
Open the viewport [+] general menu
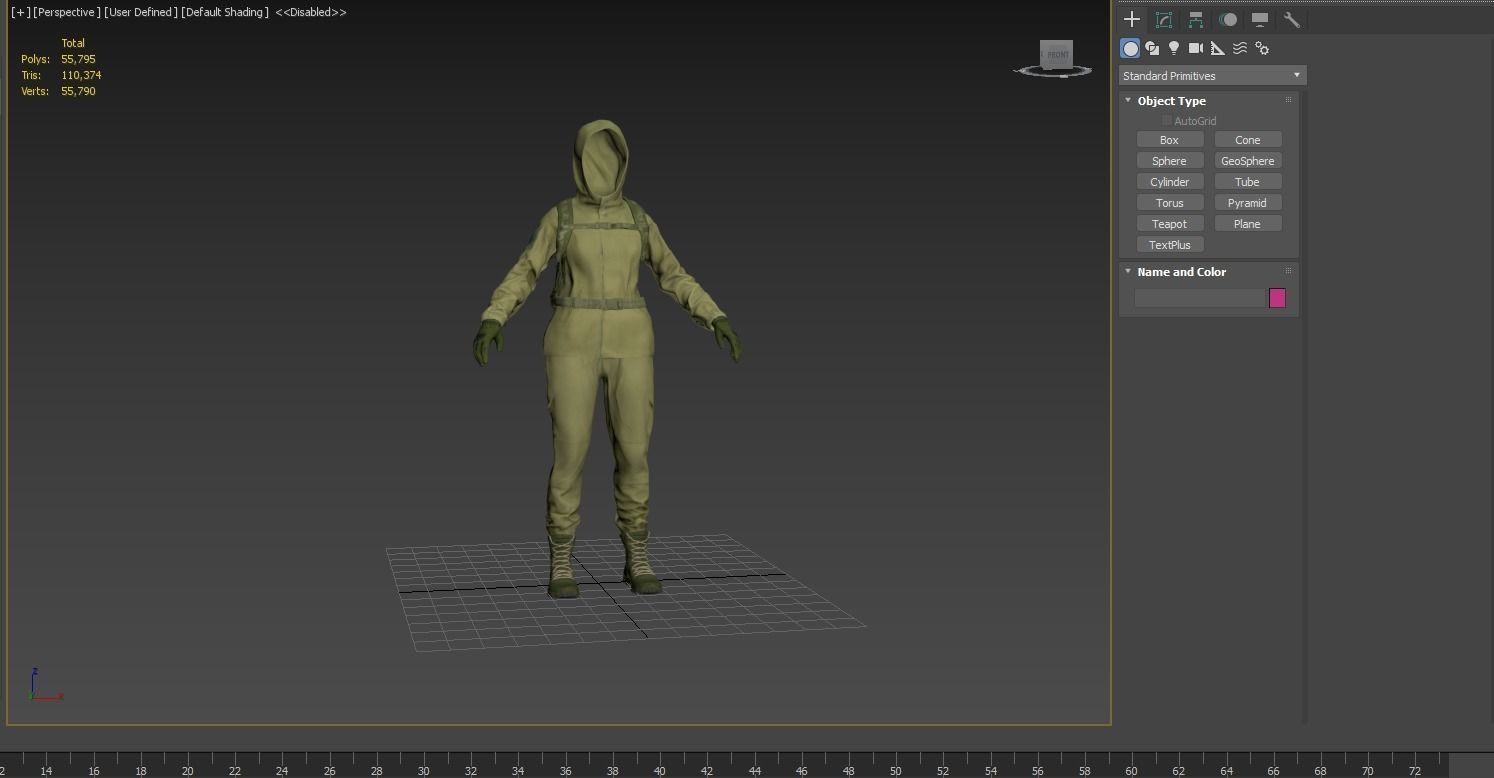pos(20,12)
